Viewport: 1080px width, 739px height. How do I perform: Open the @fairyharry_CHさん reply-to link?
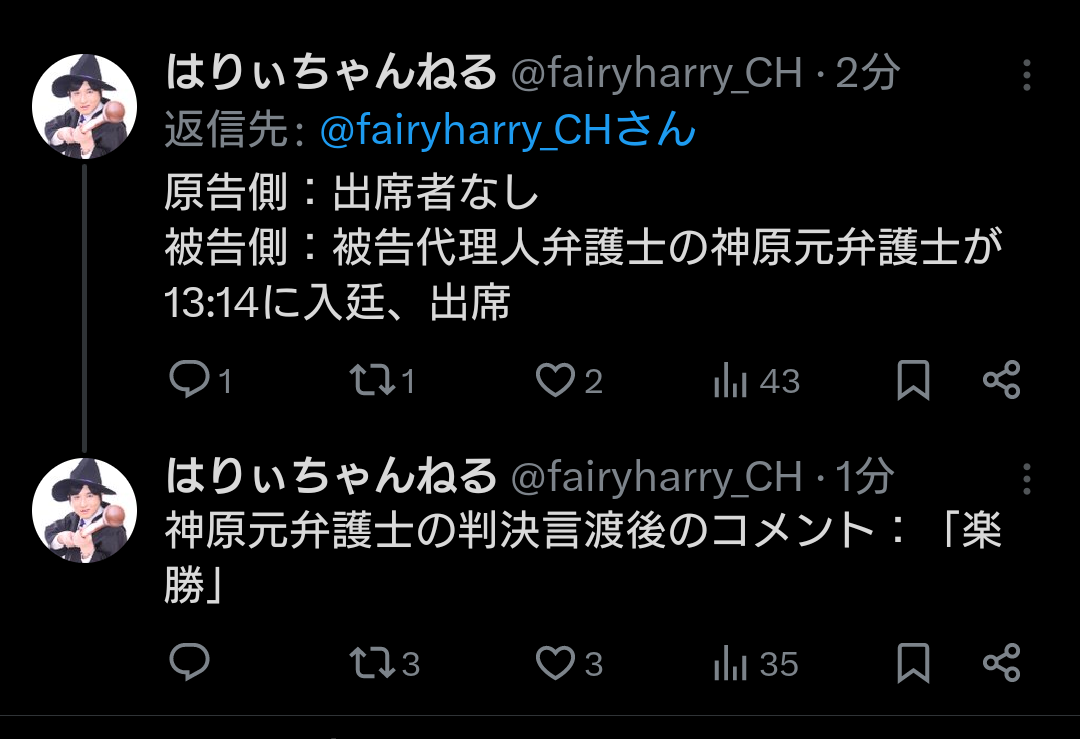coord(508,129)
